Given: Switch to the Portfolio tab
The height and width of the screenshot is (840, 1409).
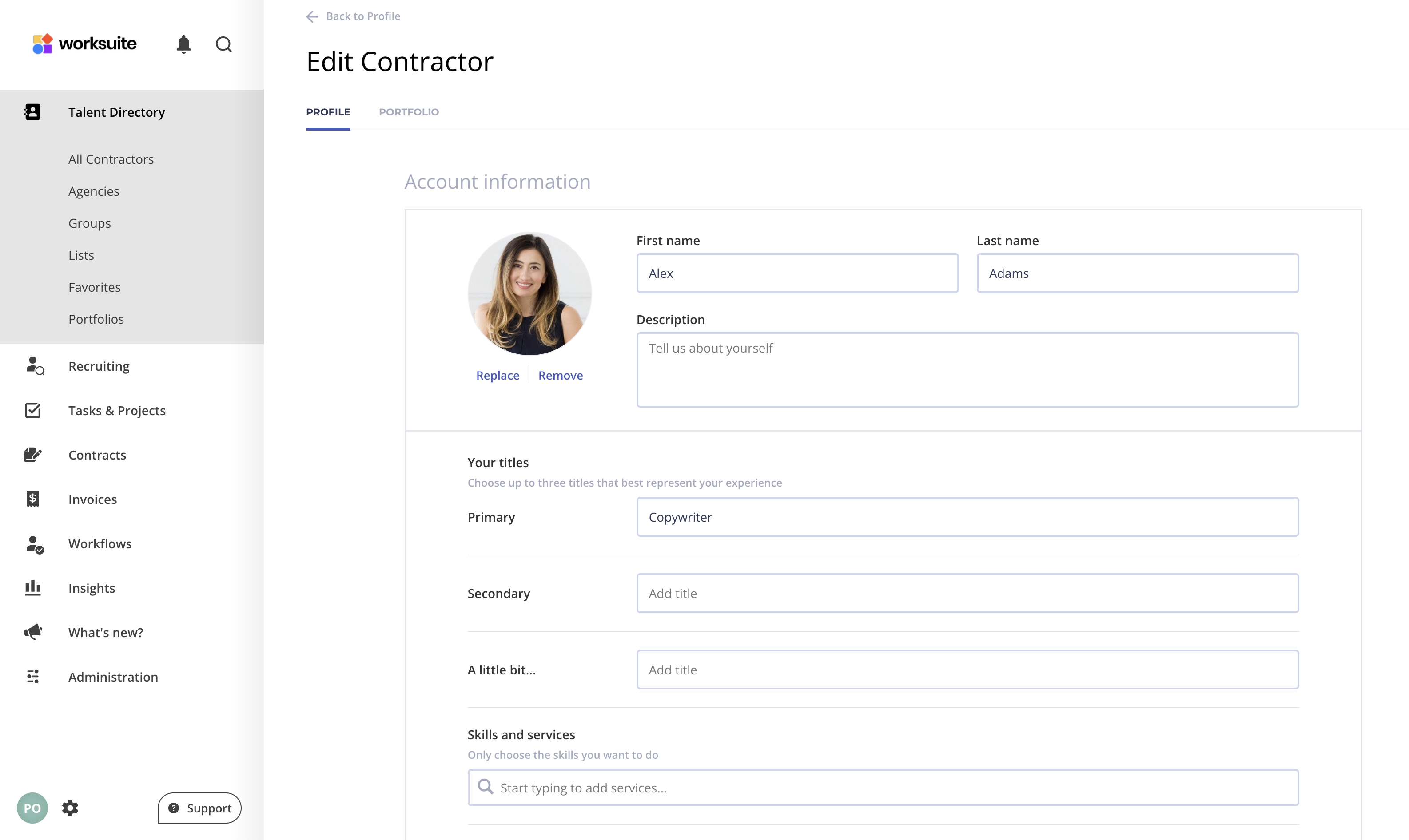Looking at the screenshot, I should coord(408,112).
